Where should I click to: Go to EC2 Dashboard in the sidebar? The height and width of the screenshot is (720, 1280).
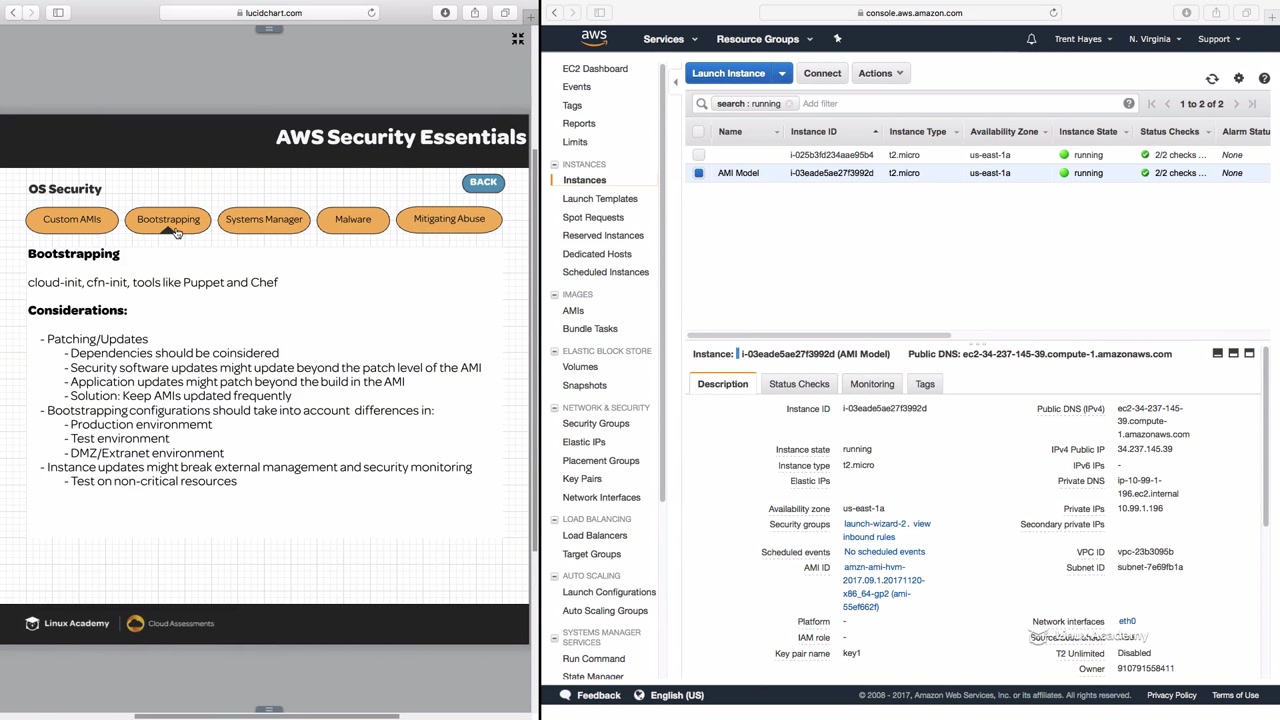[595, 69]
